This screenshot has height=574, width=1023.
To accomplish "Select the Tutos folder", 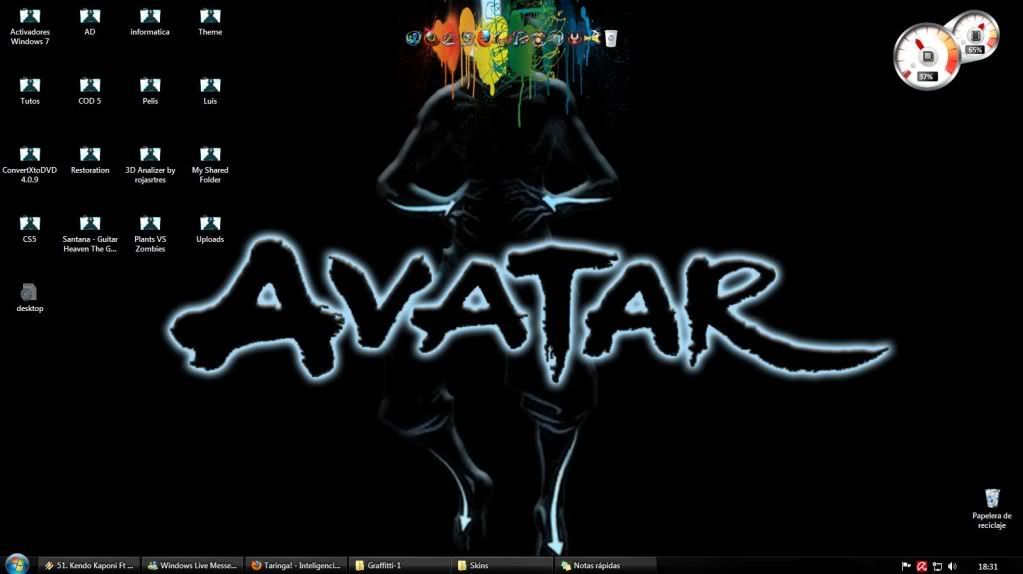I will (x=29, y=91).
